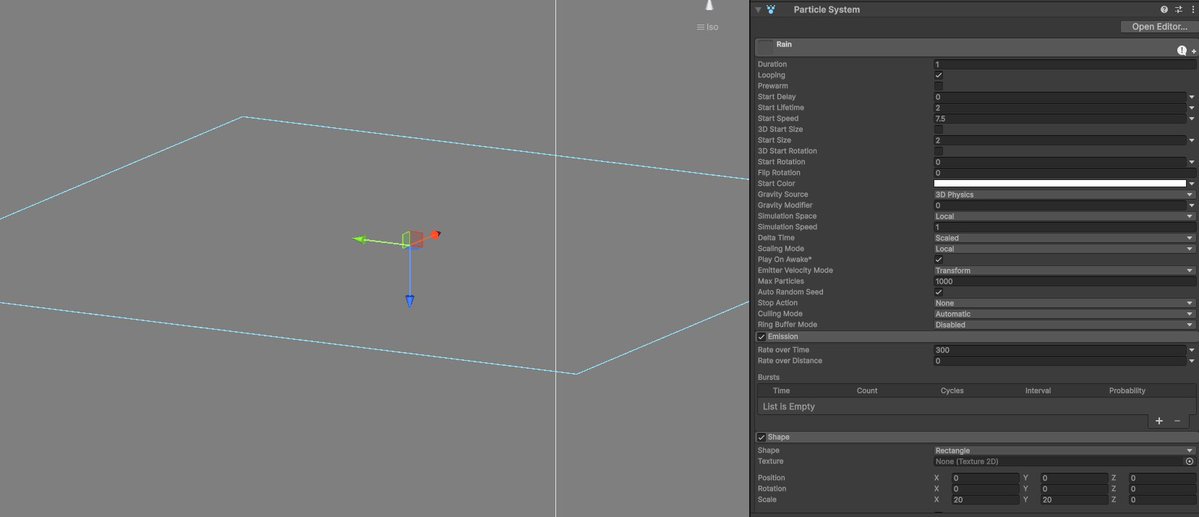Click the Rotation Y field
Screen dimensions: 1199x517
[1074, 489]
